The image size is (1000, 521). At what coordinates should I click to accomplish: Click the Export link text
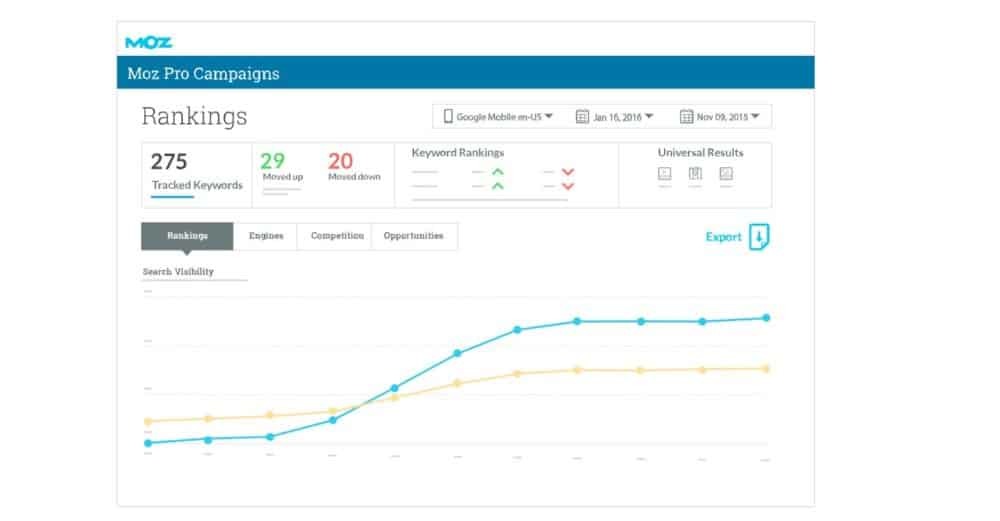(723, 237)
